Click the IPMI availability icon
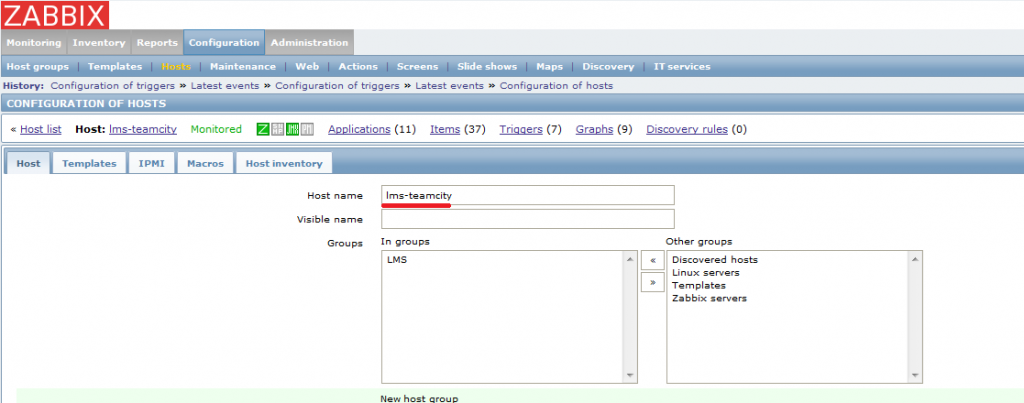1024x403 pixels. point(307,129)
